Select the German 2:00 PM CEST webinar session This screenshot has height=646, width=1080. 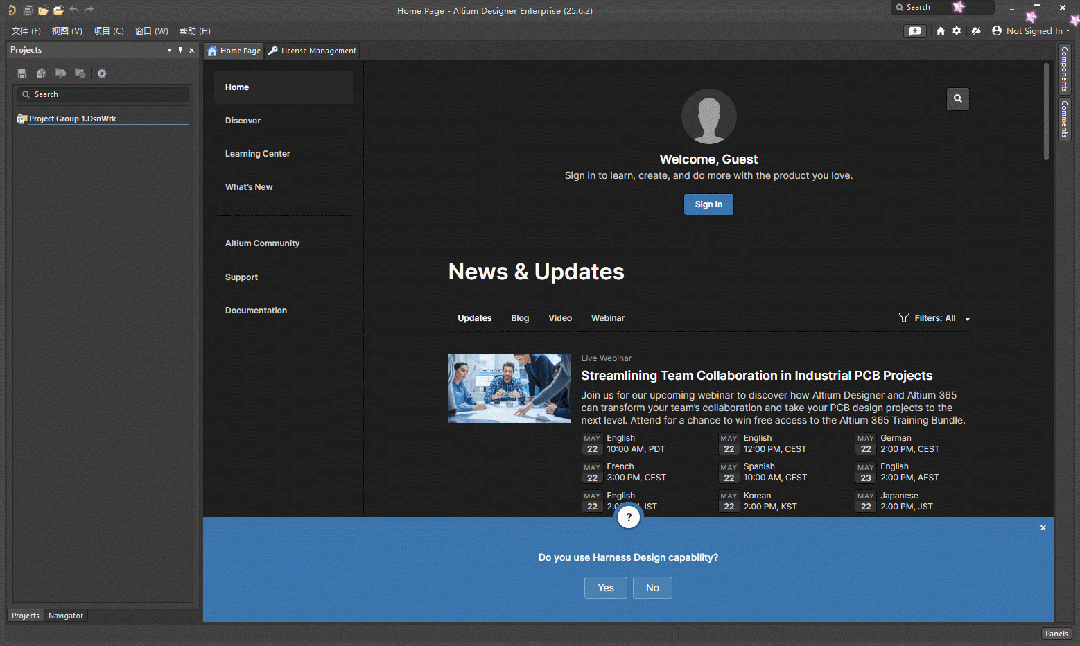click(898, 444)
